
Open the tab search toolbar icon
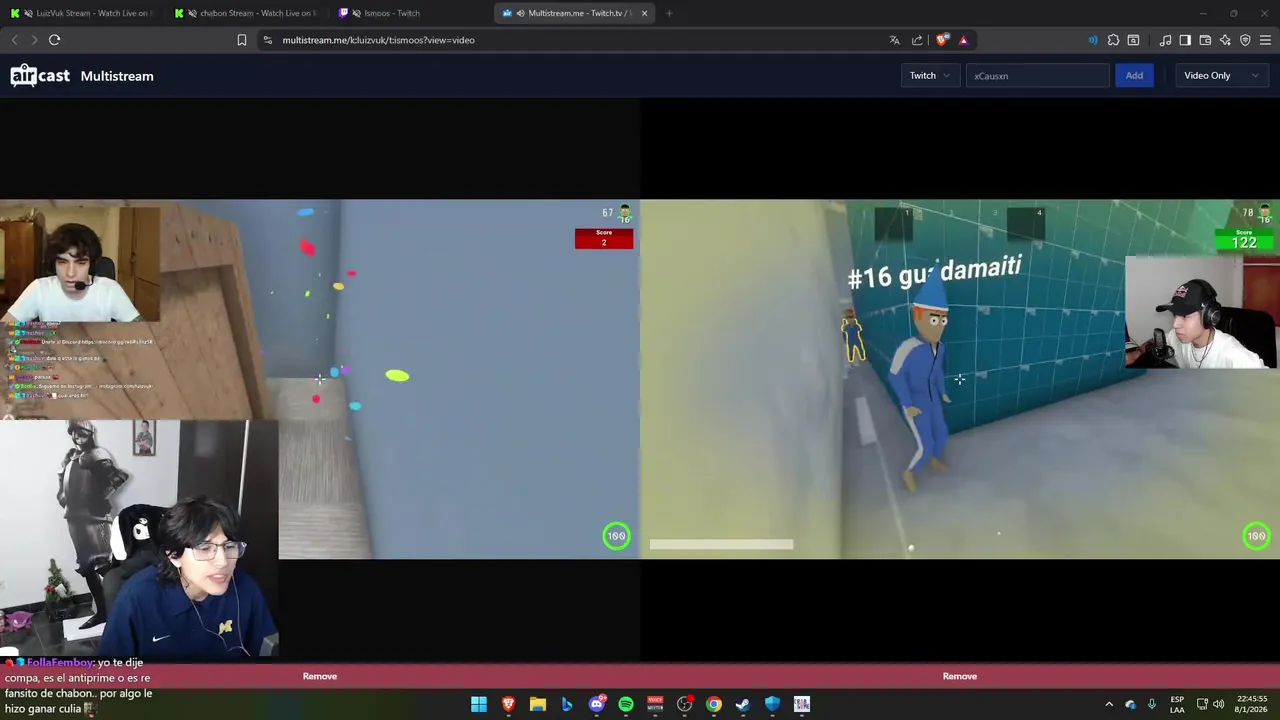pos(1133,40)
